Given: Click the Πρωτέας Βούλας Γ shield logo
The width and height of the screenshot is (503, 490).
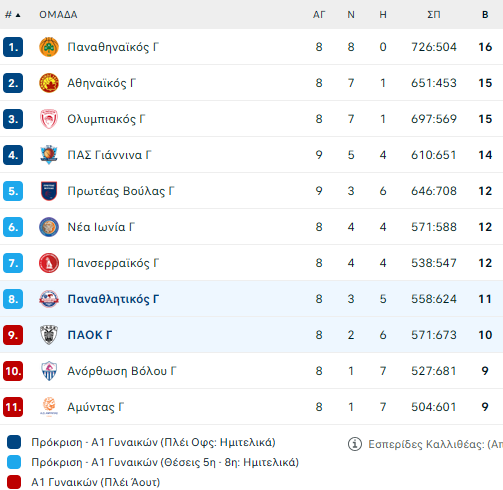Looking at the screenshot, I should pos(49,191).
